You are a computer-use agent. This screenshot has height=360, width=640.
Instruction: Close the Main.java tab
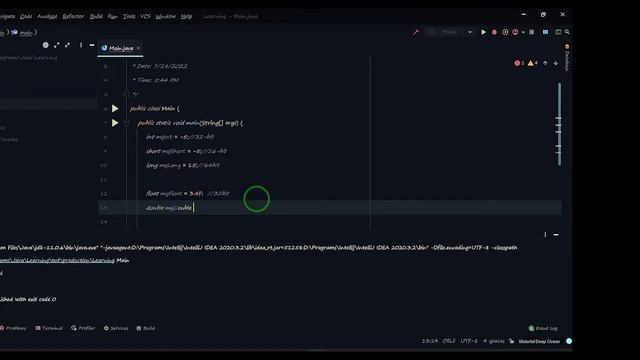click(138, 48)
